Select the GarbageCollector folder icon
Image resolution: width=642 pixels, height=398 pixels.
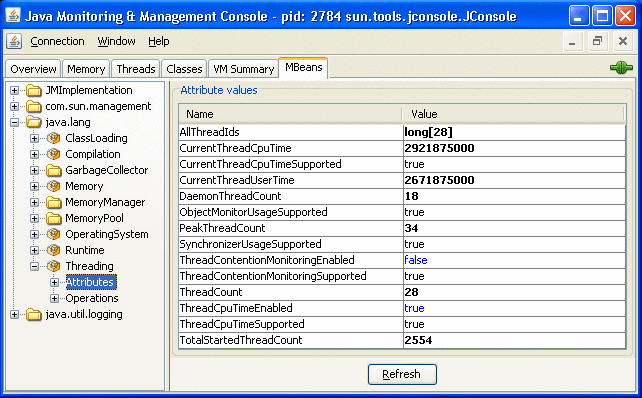coord(53,170)
